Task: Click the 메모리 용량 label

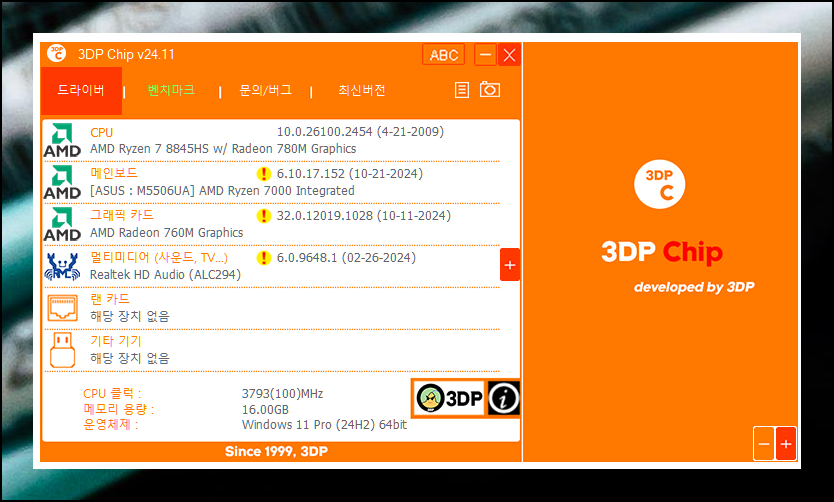Action: pos(119,409)
